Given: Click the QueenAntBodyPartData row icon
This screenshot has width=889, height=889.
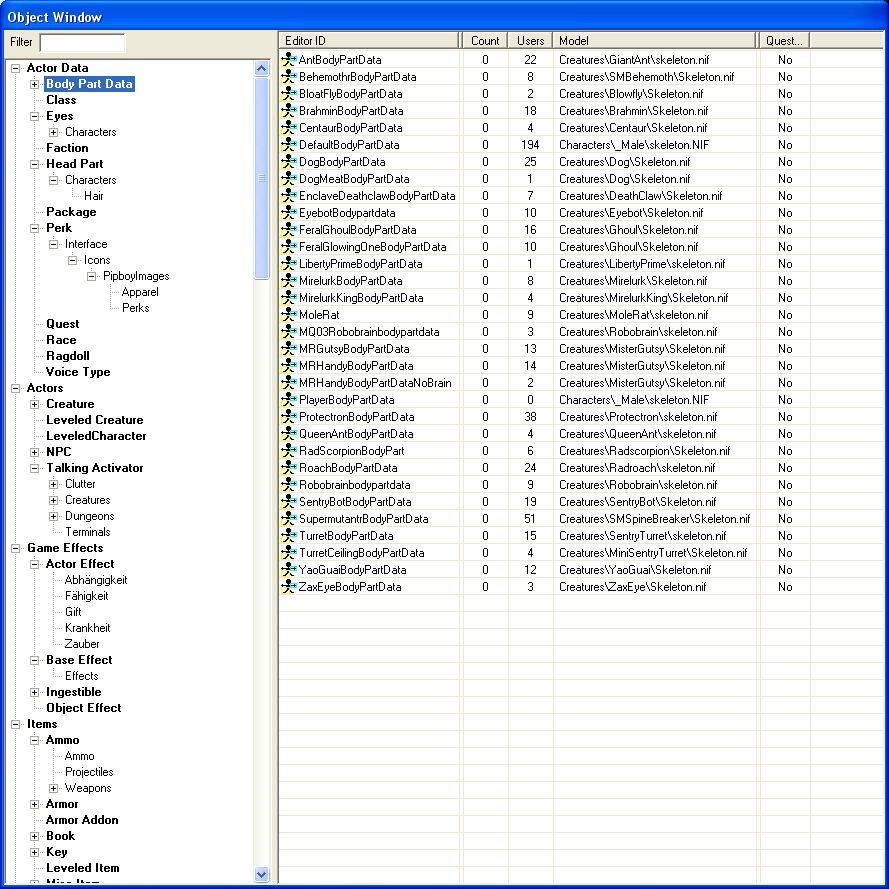Looking at the screenshot, I should pyautogui.click(x=289, y=434).
